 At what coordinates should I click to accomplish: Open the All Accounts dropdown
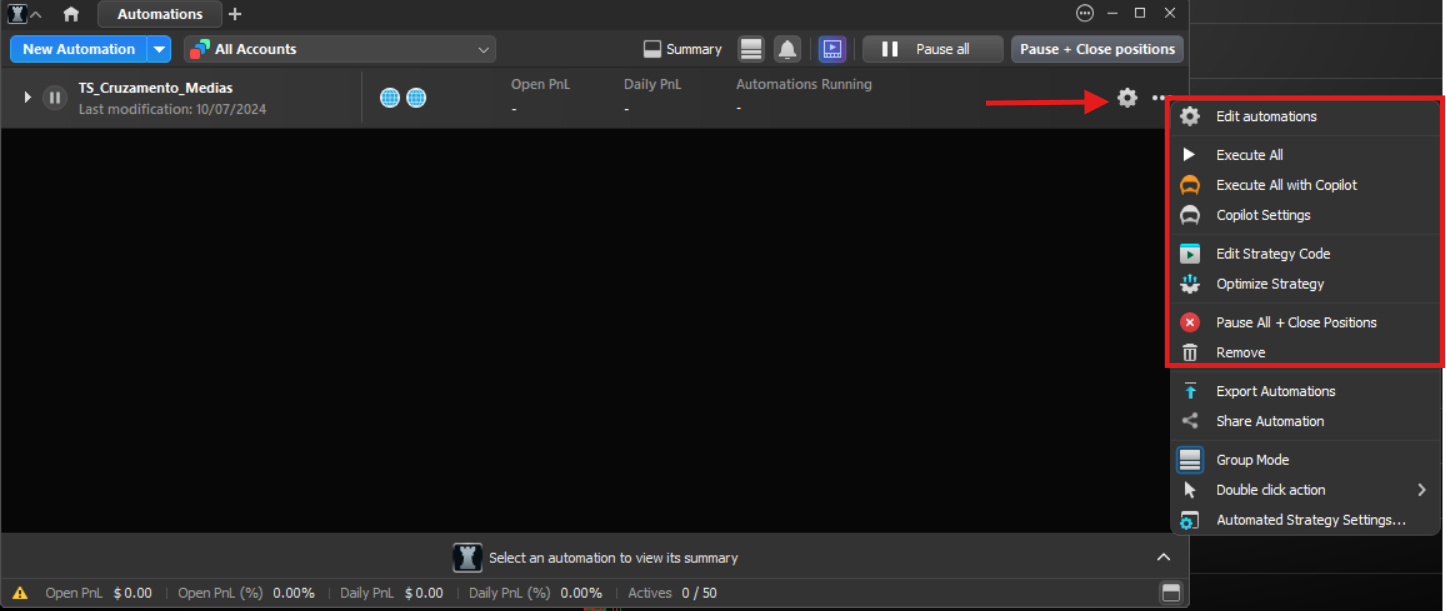[x=340, y=49]
